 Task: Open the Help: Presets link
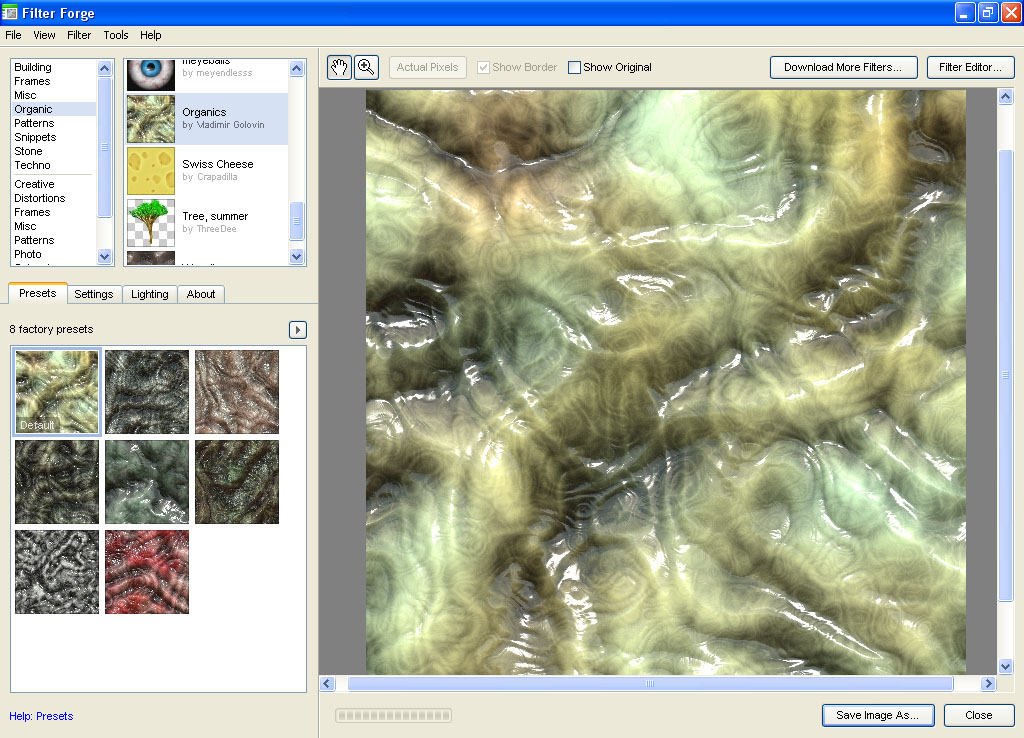pos(41,716)
